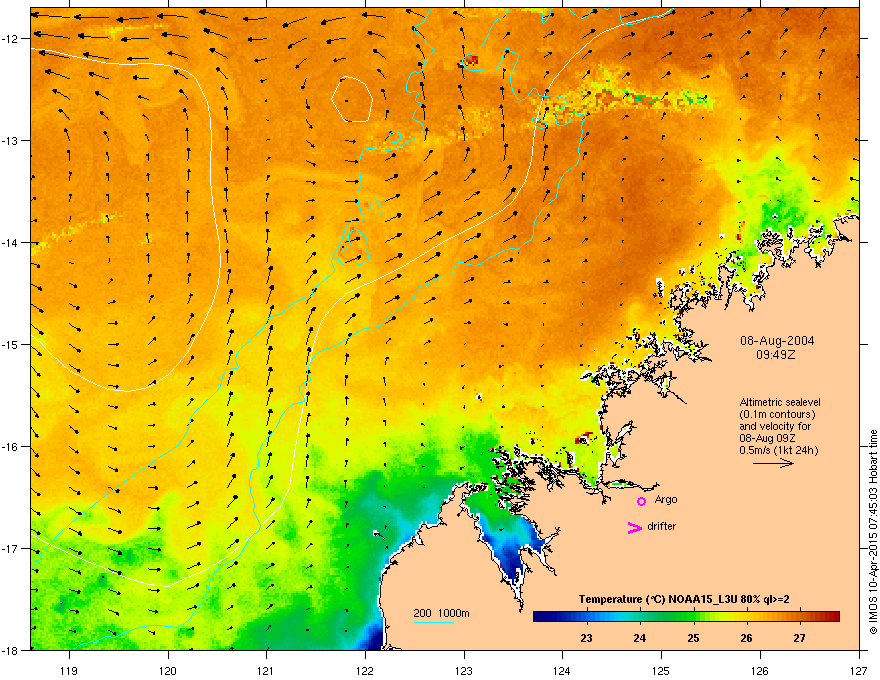
Task: Click the latitude -17 axis label
Action: (10, 548)
